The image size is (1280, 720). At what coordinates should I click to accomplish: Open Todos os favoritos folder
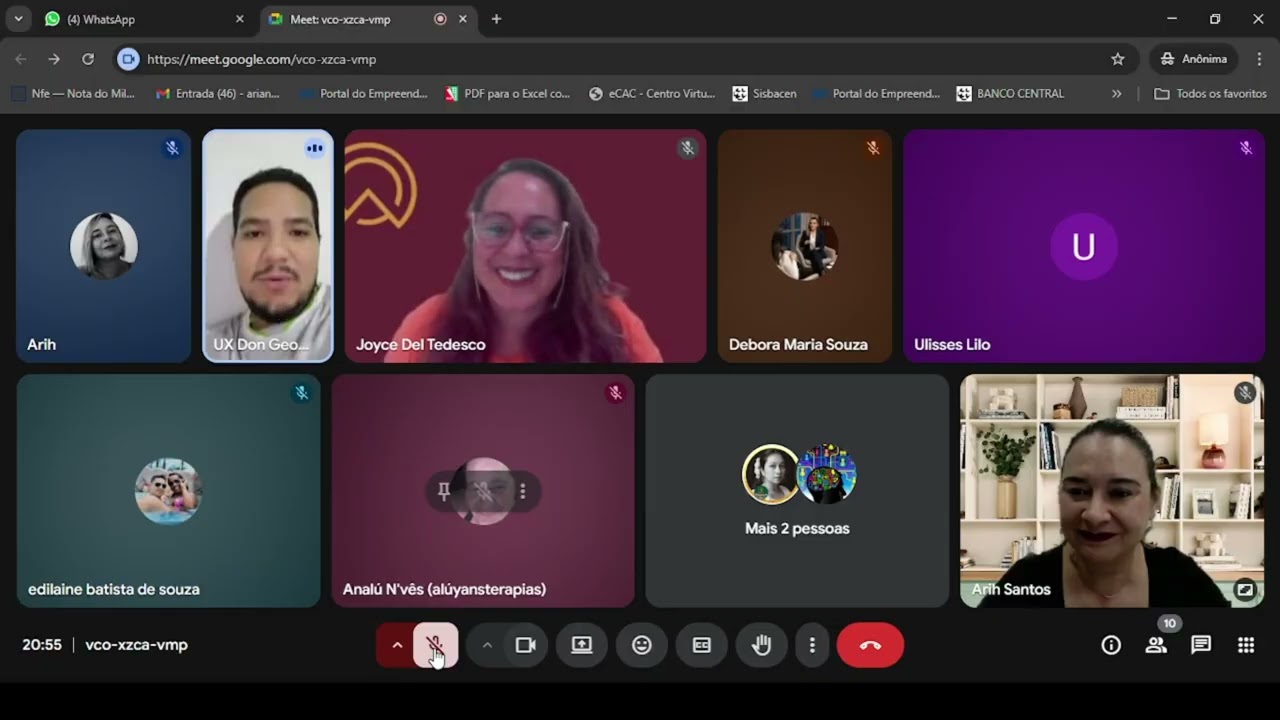click(1210, 93)
